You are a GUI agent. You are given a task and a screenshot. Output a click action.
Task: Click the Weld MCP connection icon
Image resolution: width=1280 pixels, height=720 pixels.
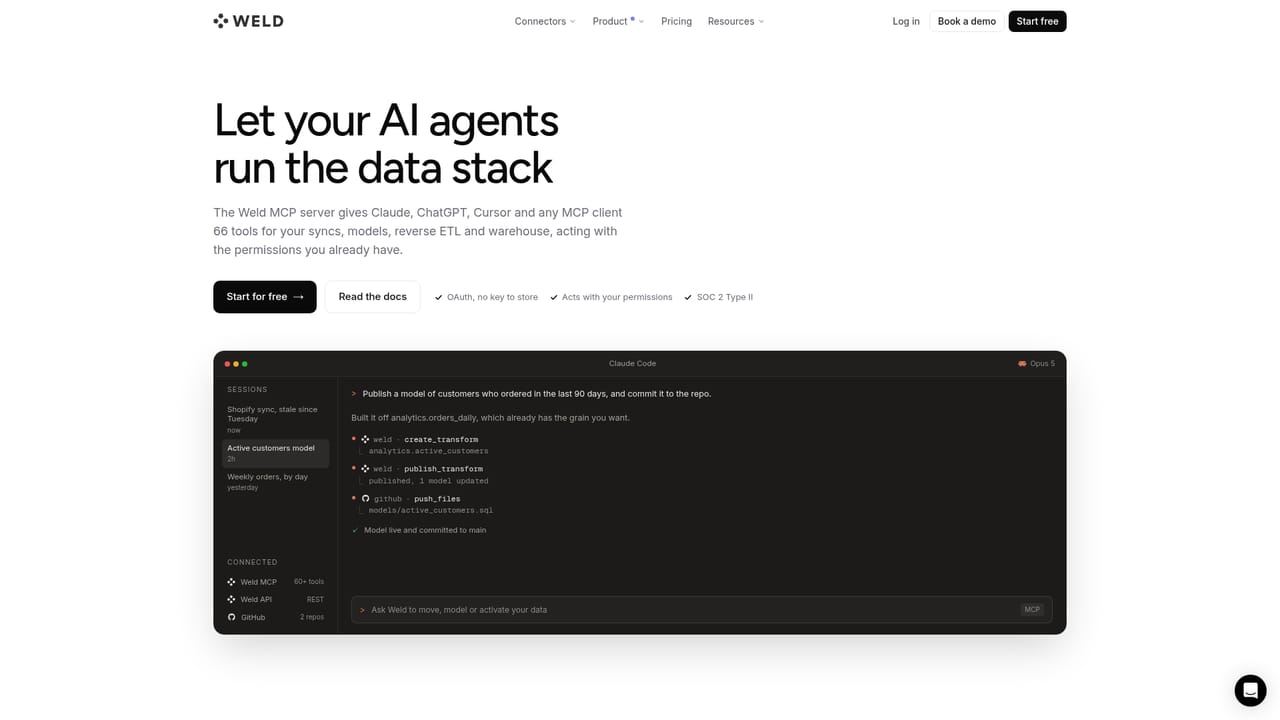(x=231, y=582)
